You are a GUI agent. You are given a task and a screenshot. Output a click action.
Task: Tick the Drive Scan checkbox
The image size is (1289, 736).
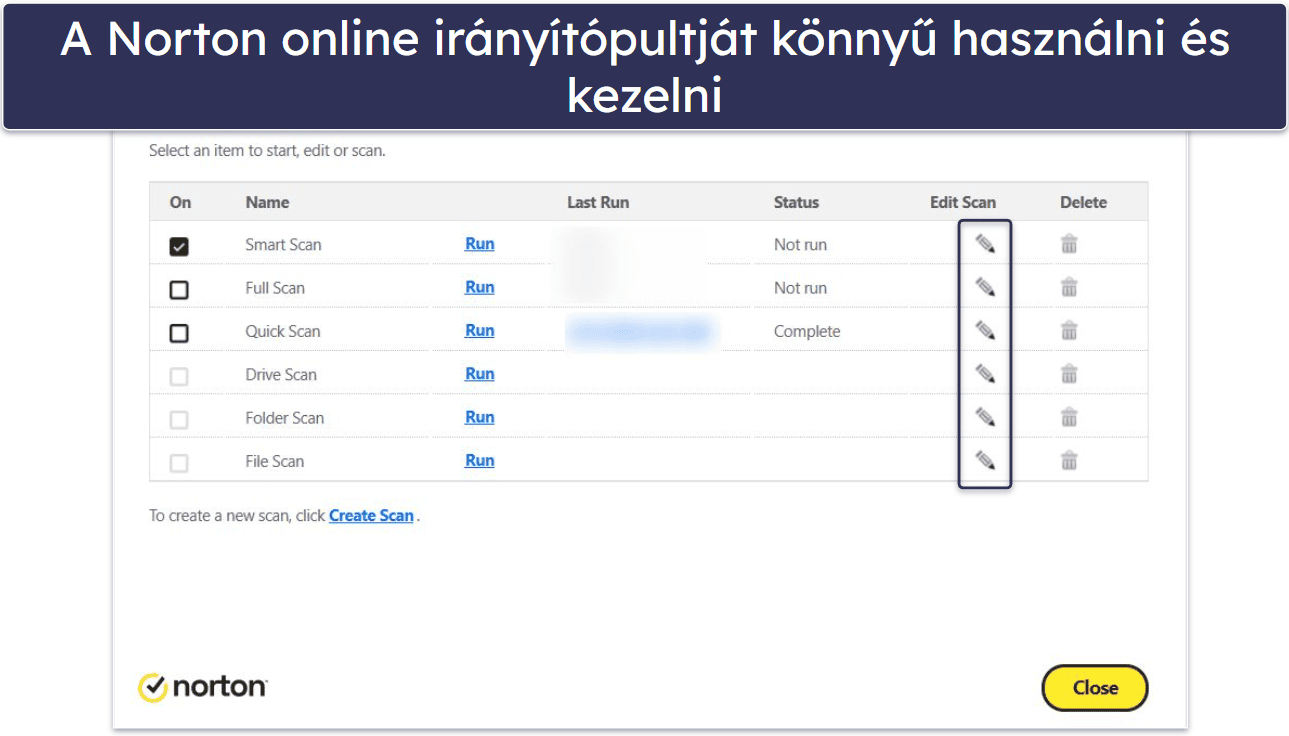(x=179, y=377)
